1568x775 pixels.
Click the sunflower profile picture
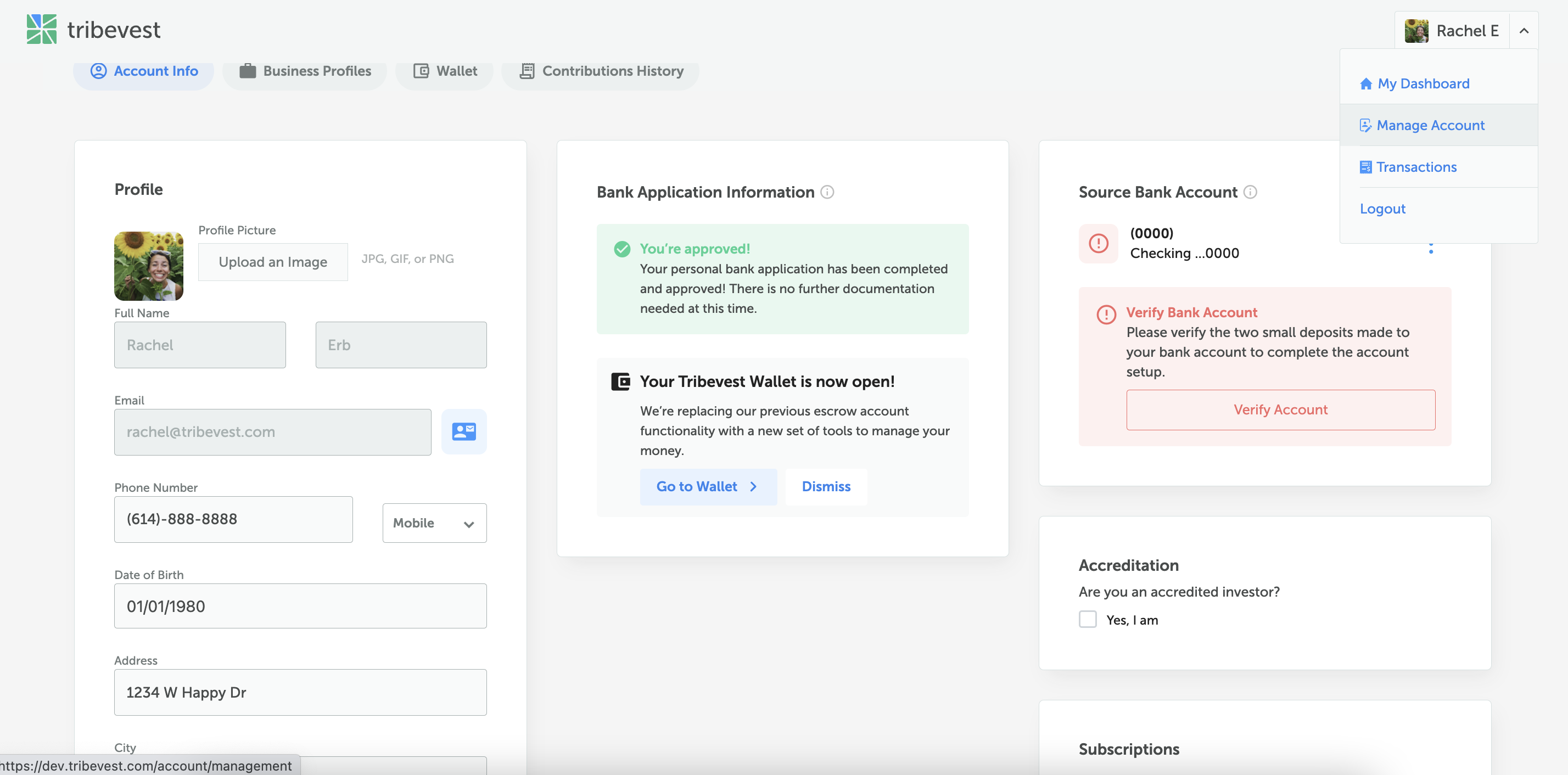pos(149,266)
